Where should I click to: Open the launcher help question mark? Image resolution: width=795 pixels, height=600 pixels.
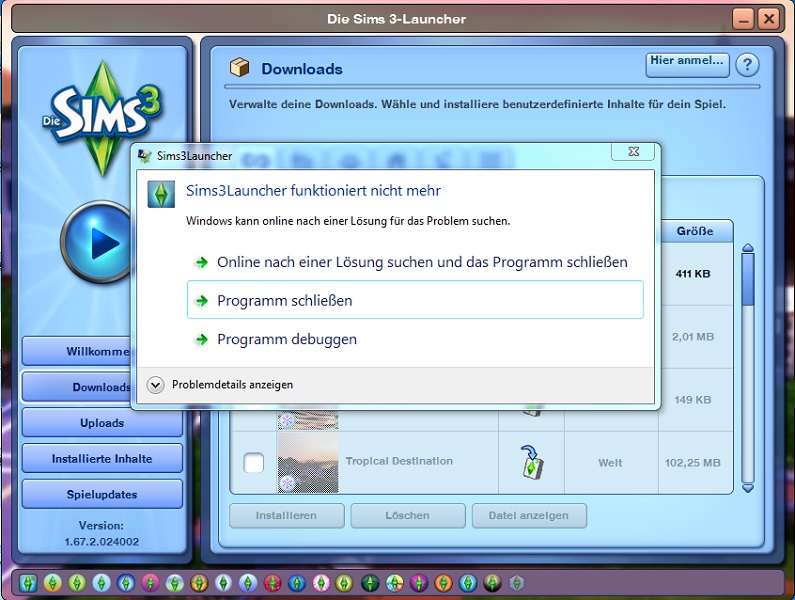pyautogui.click(x=747, y=65)
